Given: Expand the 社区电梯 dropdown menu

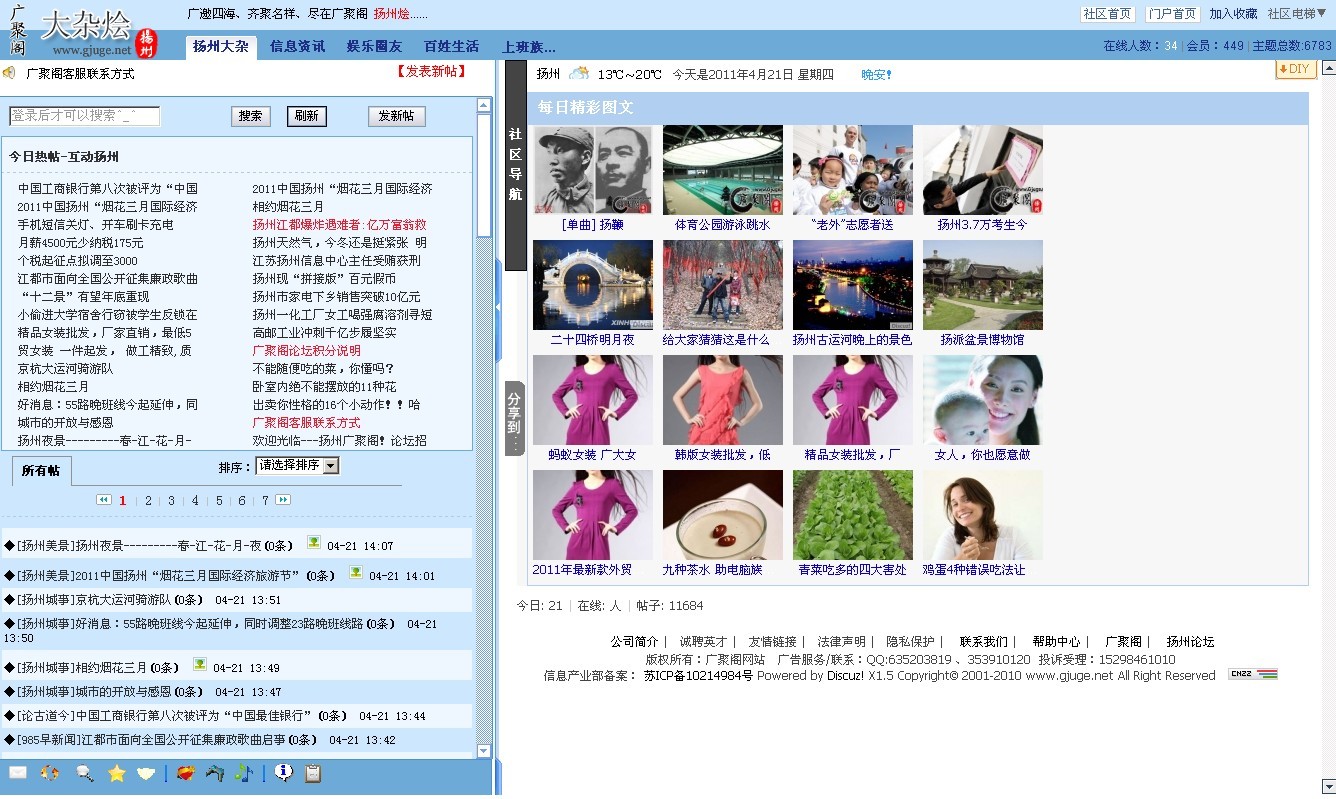Looking at the screenshot, I should click(1297, 13).
